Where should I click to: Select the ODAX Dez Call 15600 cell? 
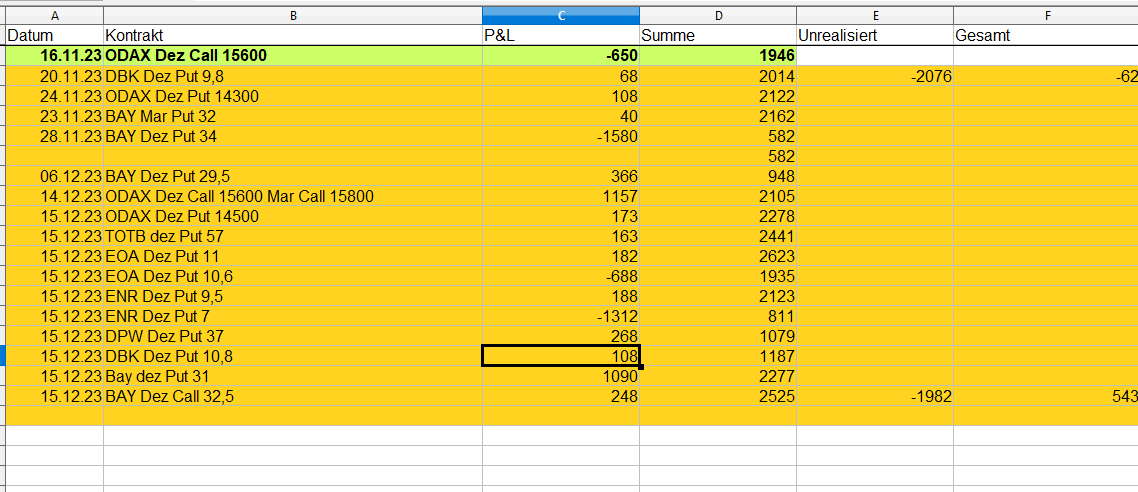(293, 56)
